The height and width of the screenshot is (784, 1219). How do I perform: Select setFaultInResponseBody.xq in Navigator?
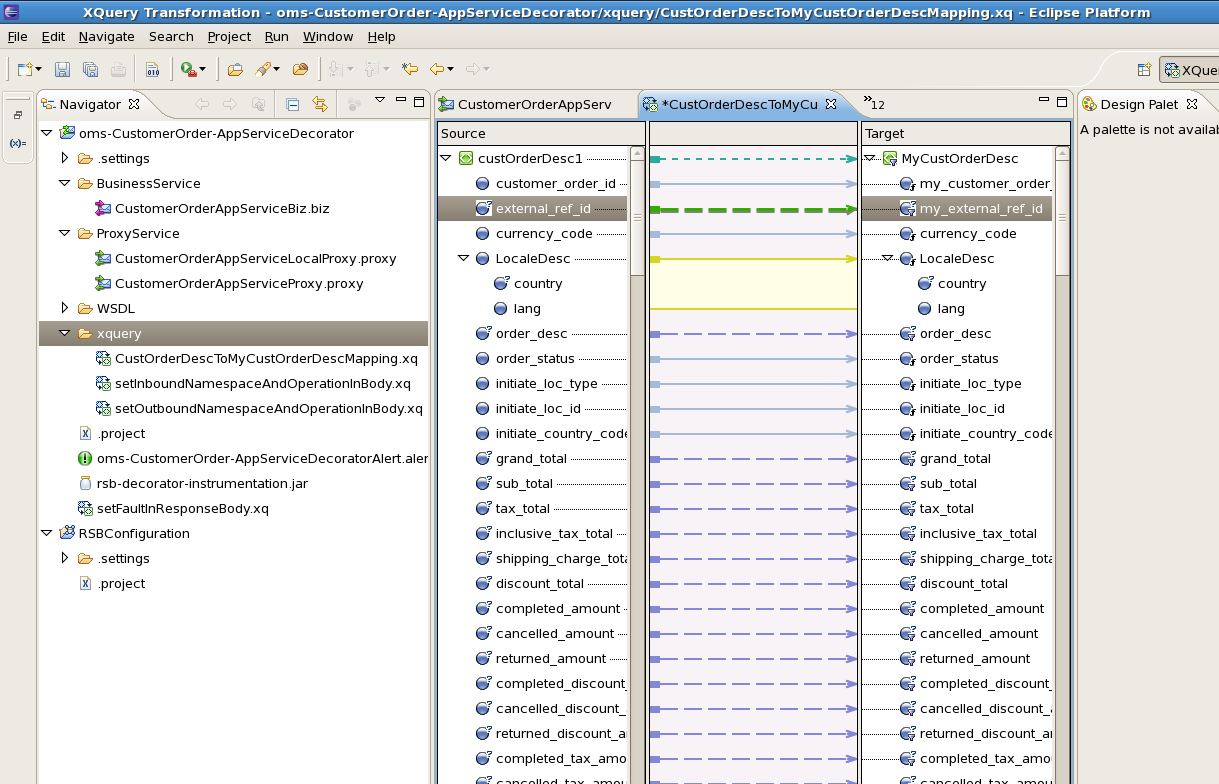point(182,508)
